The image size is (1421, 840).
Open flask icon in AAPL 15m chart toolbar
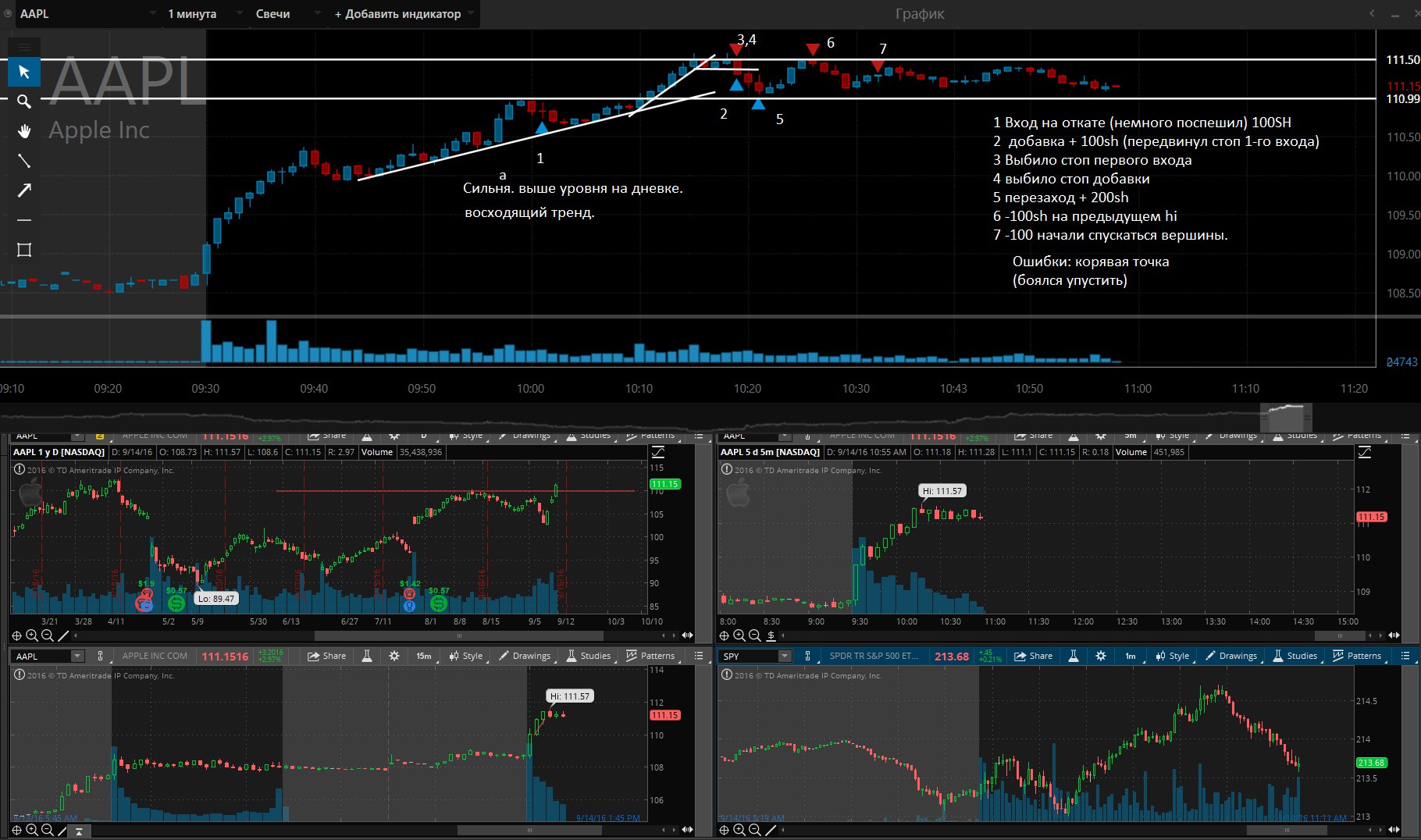click(x=367, y=656)
